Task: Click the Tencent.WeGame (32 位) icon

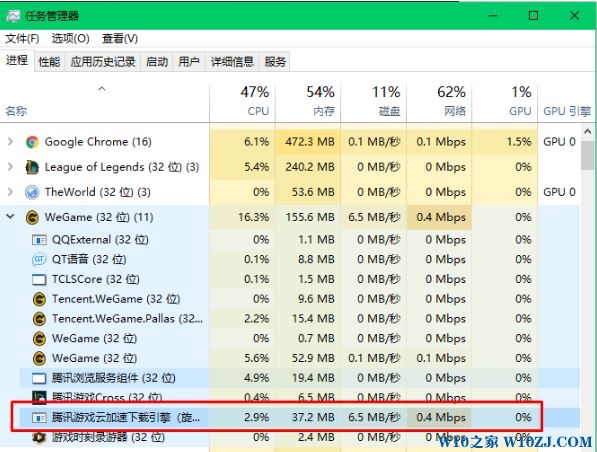Action: tap(39, 299)
